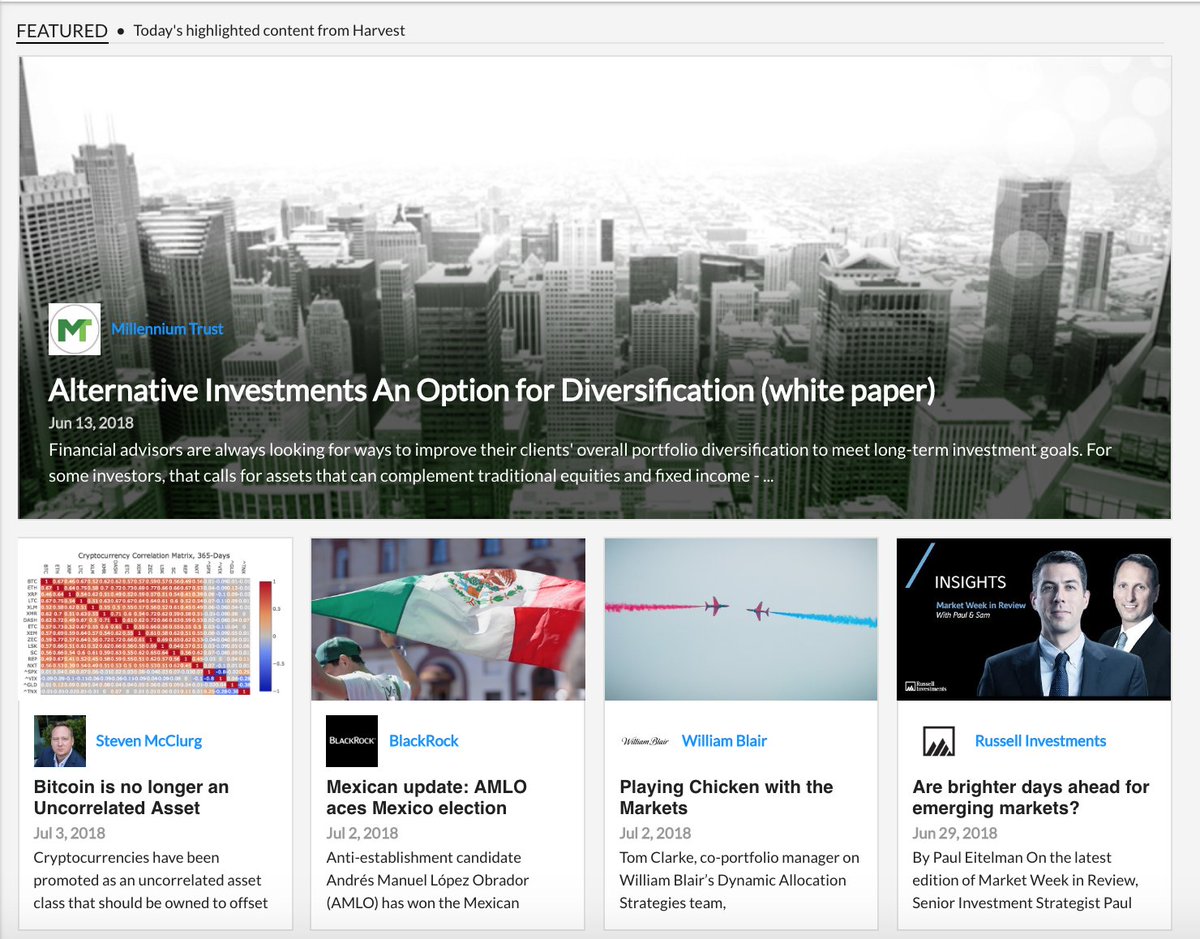Click the cryptocurrency correlation matrix thumbnail
The image size is (1200, 939).
point(155,619)
